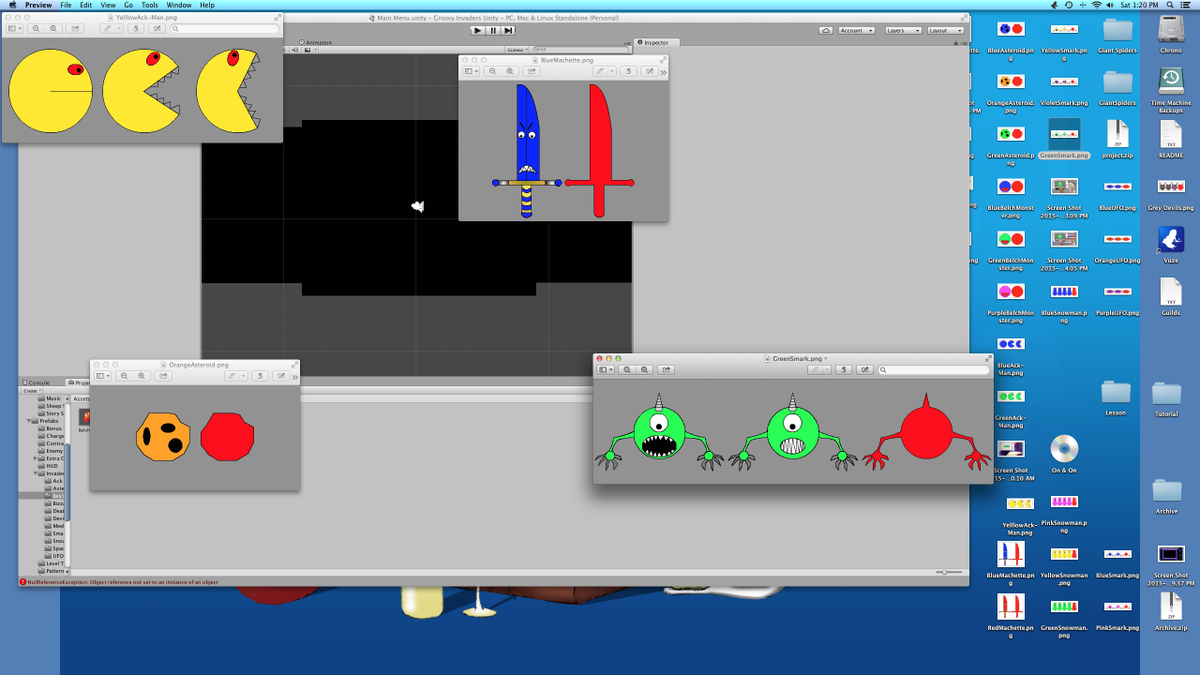Click search field in YellowAck-Man.png window
Viewport: 1200px width, 675px height.
tap(224, 28)
